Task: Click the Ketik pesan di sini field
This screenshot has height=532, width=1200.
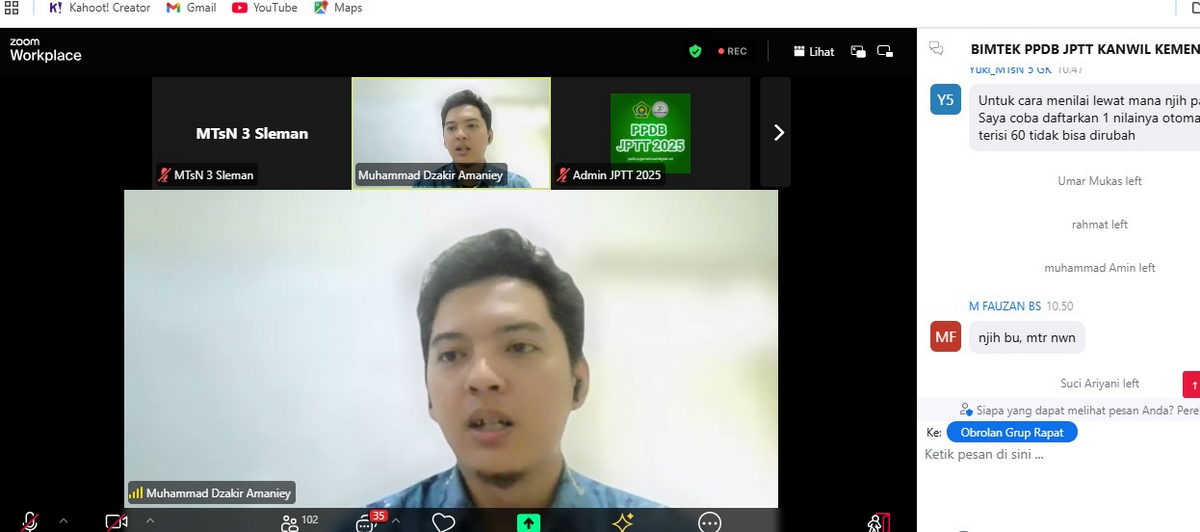Action: tap(1050, 454)
